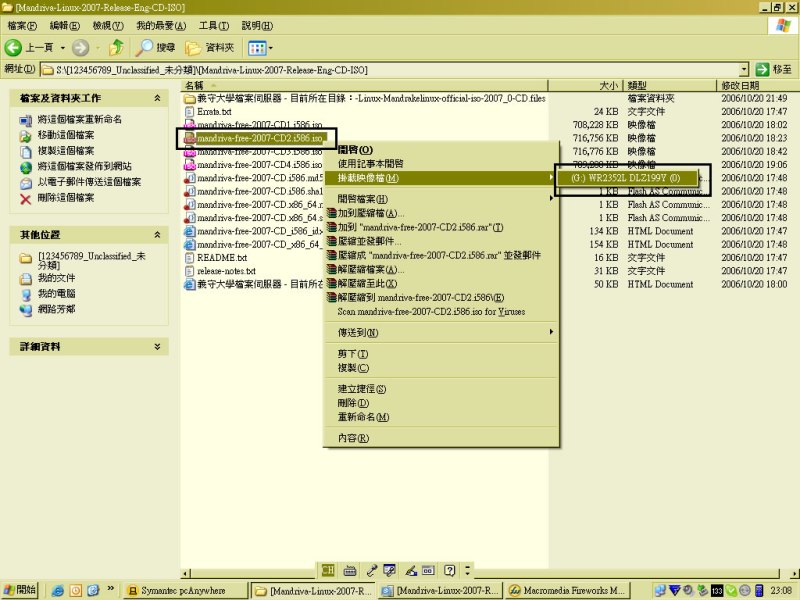
Task: Select mandriva-free-2007-CD4.i586.iso file
Action: [260, 165]
